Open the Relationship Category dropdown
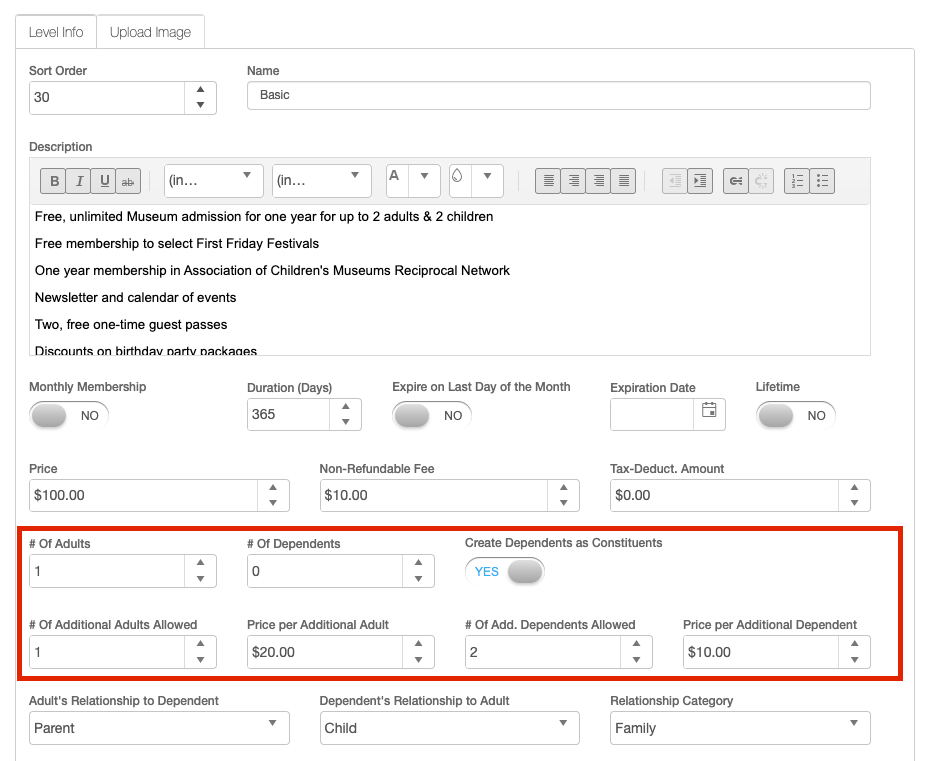Viewport: 926px width, 761px height. tap(741, 728)
